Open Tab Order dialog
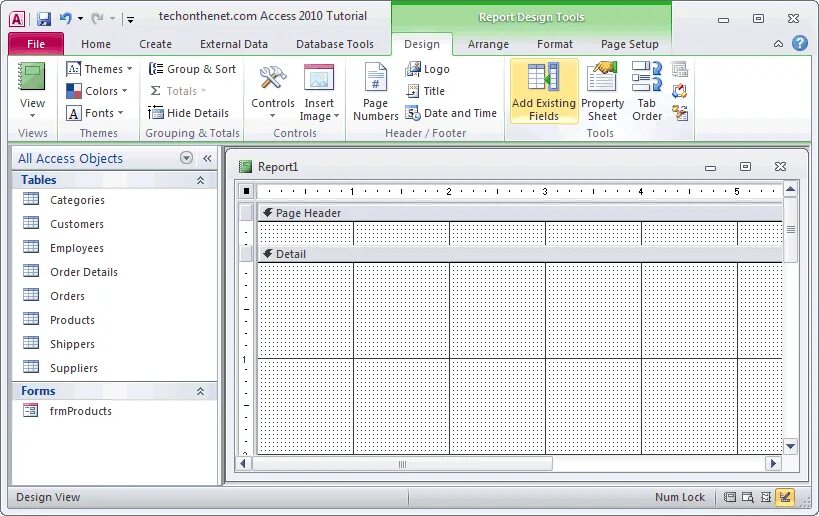This screenshot has width=819, height=516. [x=647, y=91]
